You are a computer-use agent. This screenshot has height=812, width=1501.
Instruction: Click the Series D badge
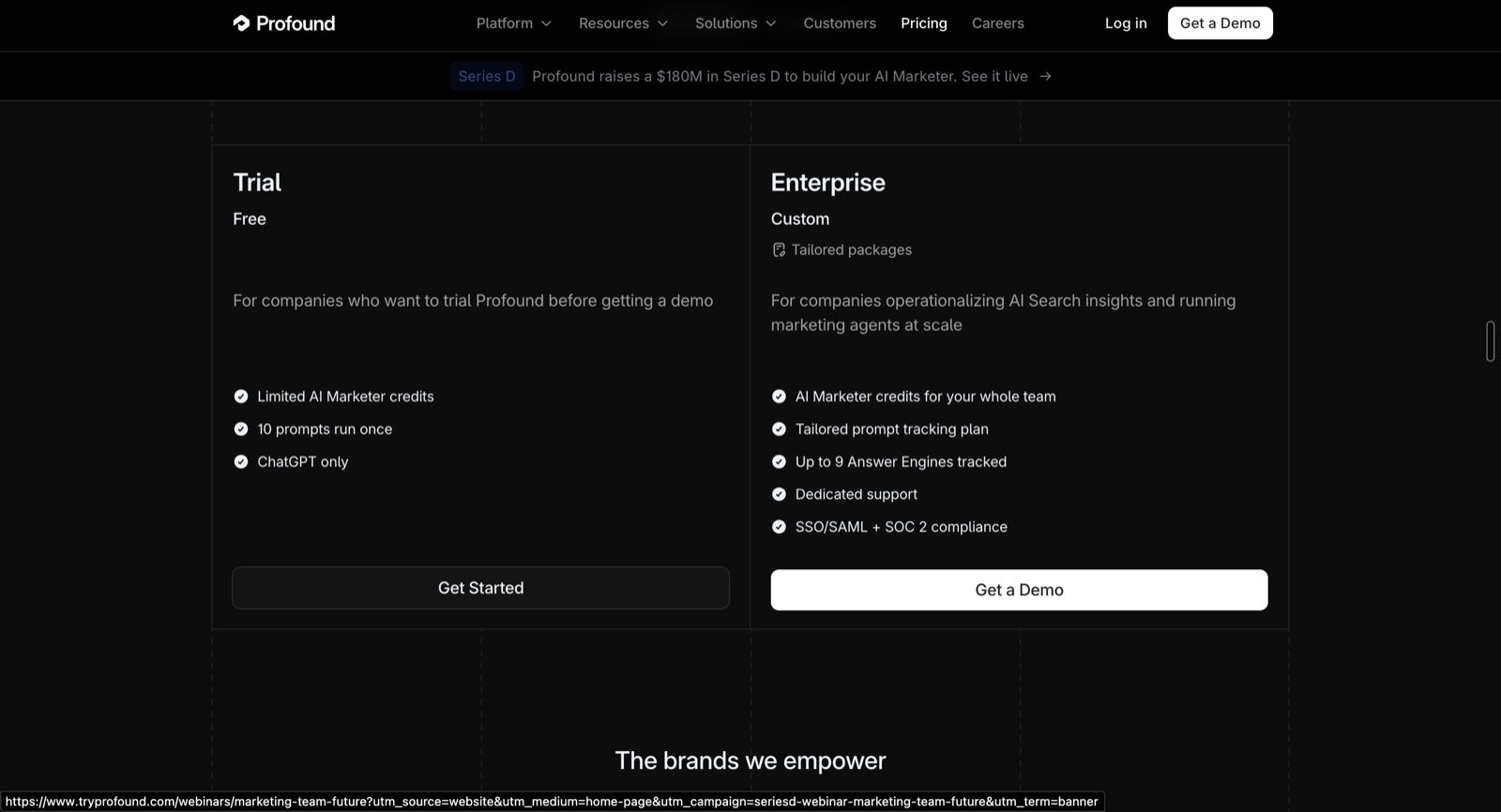(487, 76)
